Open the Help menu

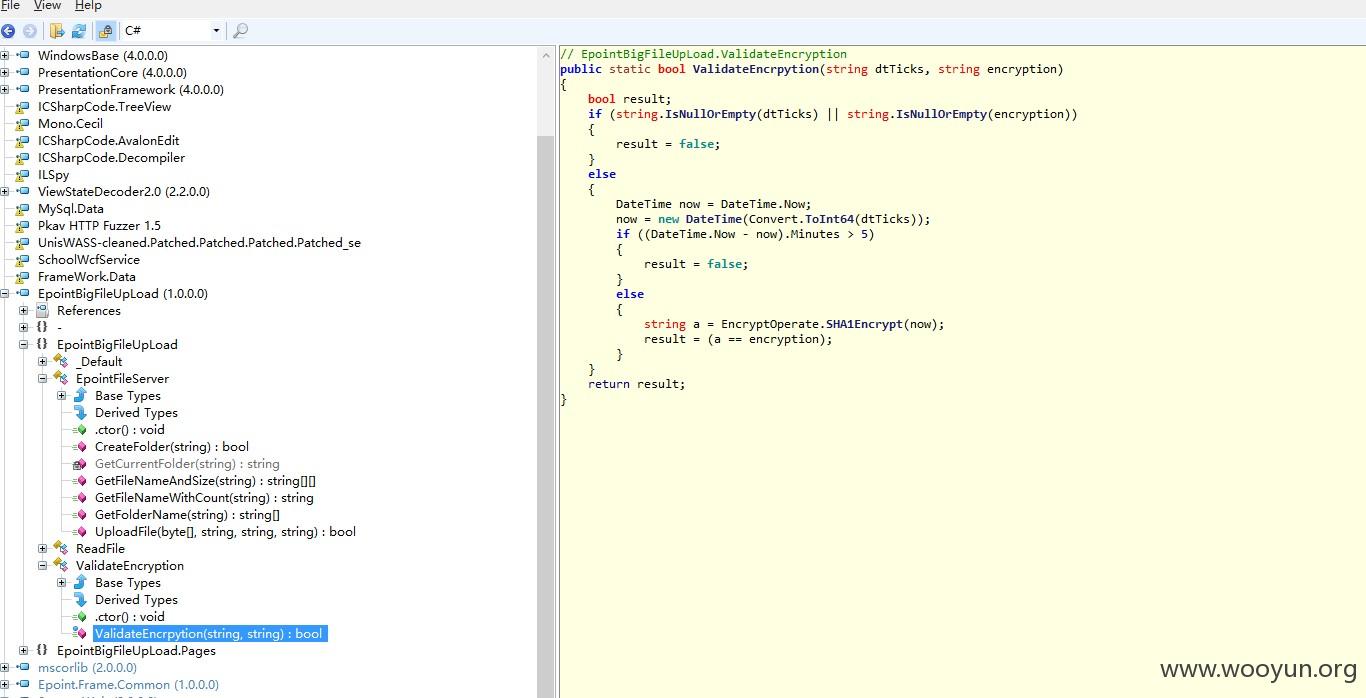pyautogui.click(x=88, y=6)
